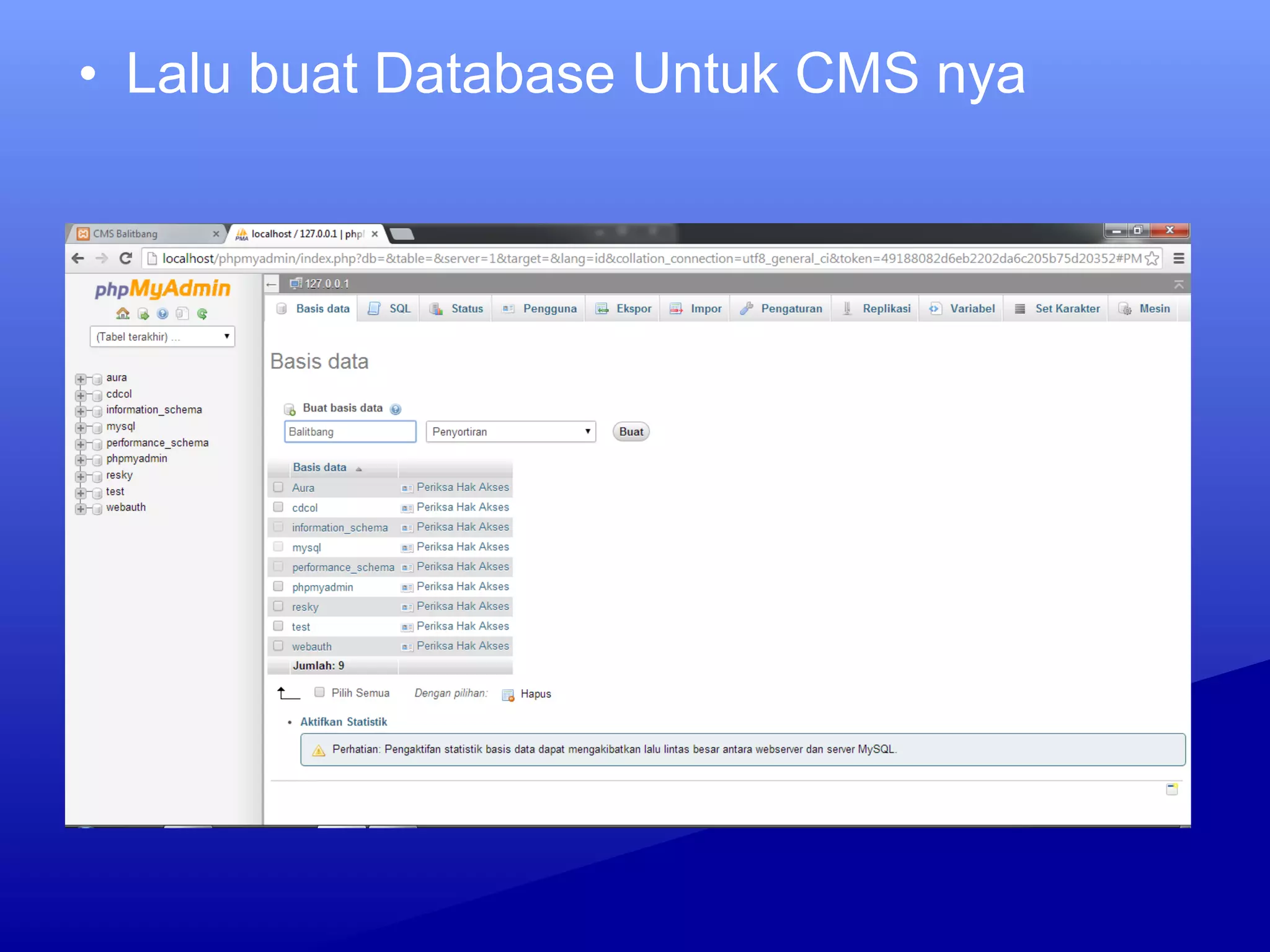Image resolution: width=1270 pixels, height=952 pixels.
Task: Click the browser back arrow
Action: pos(78,258)
